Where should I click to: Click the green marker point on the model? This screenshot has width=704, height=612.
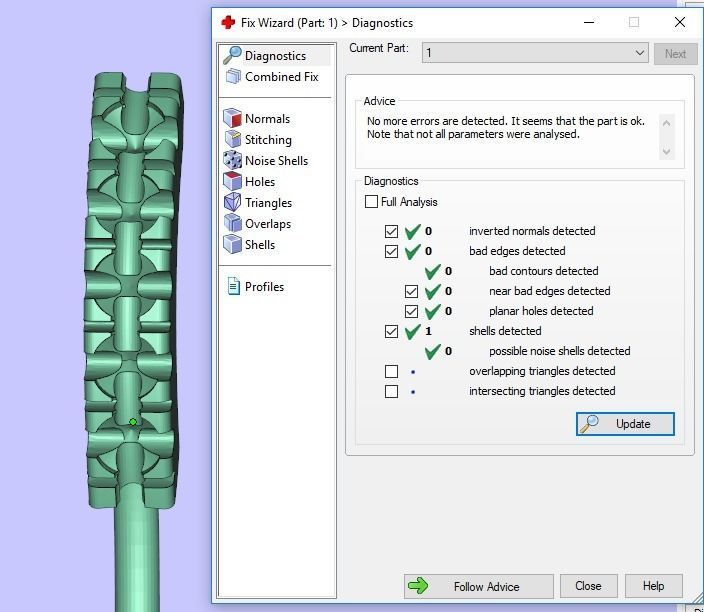click(x=133, y=422)
